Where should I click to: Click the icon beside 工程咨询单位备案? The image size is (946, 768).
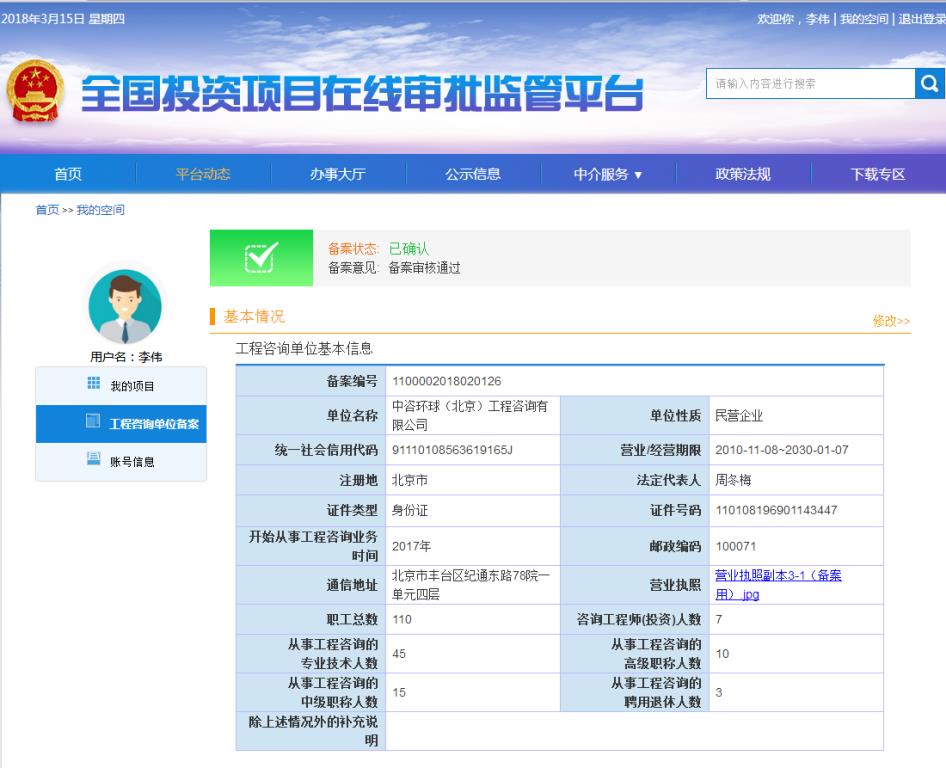(x=93, y=423)
